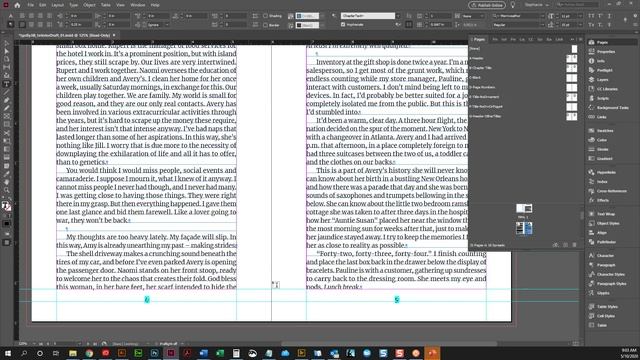Open File Explorer from the taskbar
This screenshot has height=360, width=640.
click(73, 353)
